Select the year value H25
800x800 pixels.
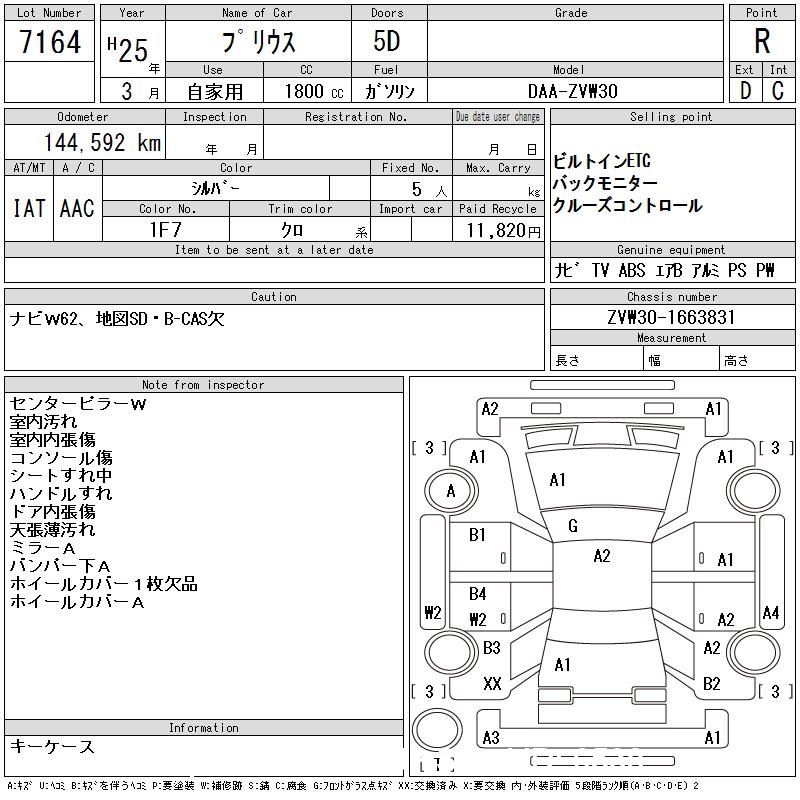[x=128, y=49]
